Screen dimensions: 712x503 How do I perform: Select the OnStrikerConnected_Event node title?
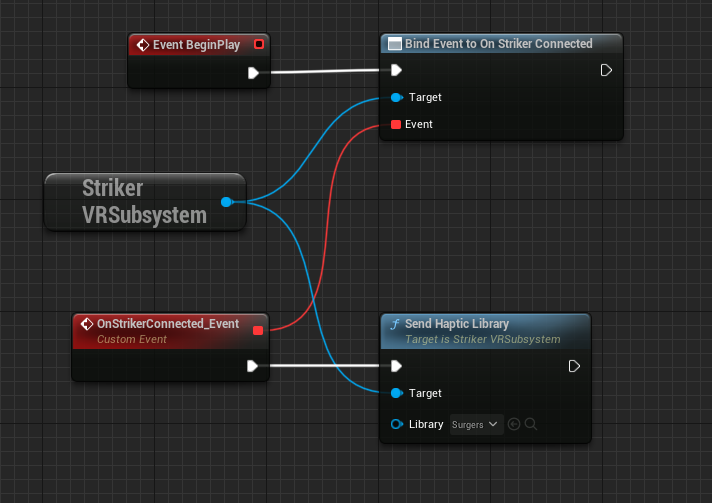pyautogui.click(x=168, y=324)
